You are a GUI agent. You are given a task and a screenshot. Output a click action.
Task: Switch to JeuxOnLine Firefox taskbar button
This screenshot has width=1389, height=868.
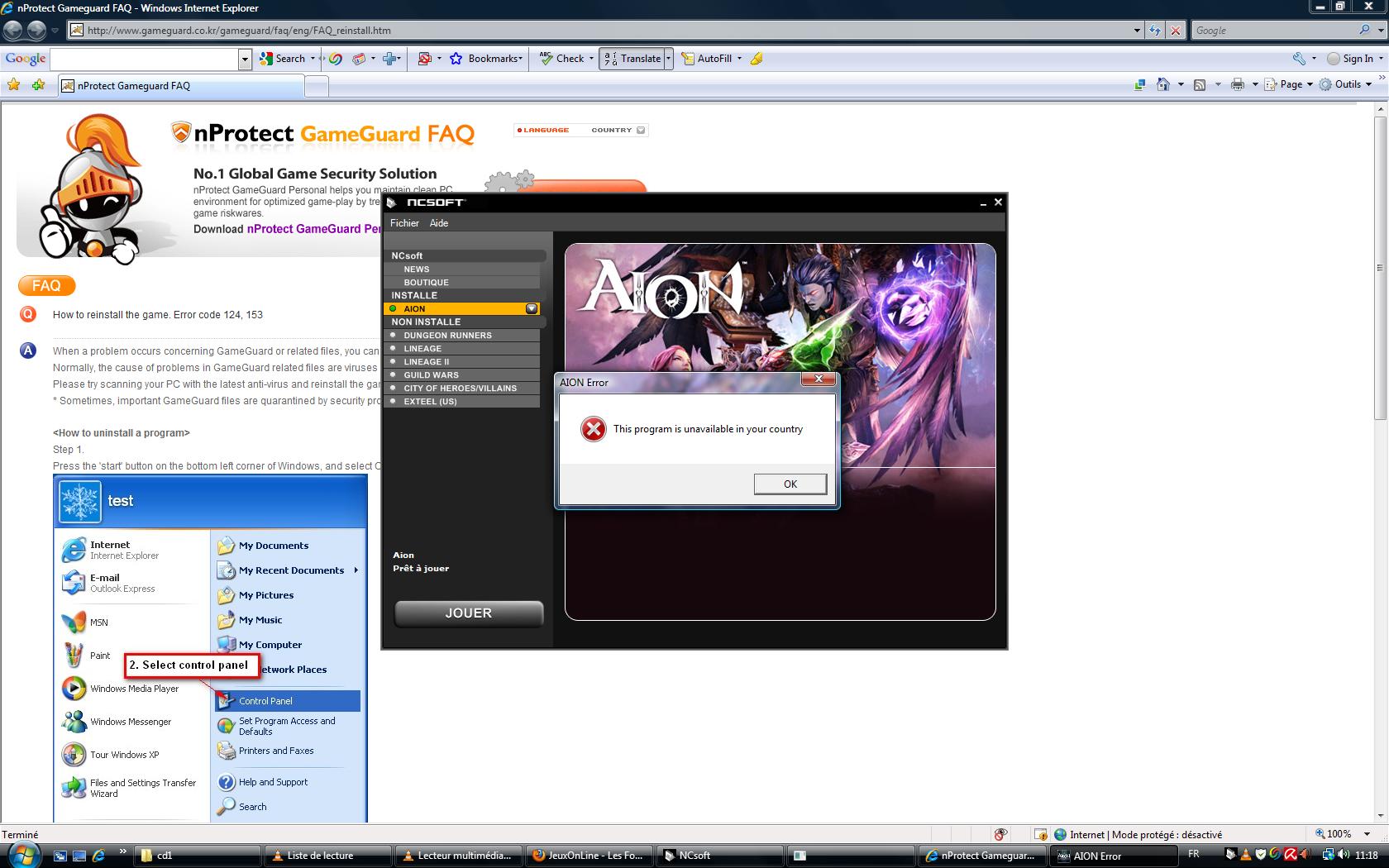589,856
